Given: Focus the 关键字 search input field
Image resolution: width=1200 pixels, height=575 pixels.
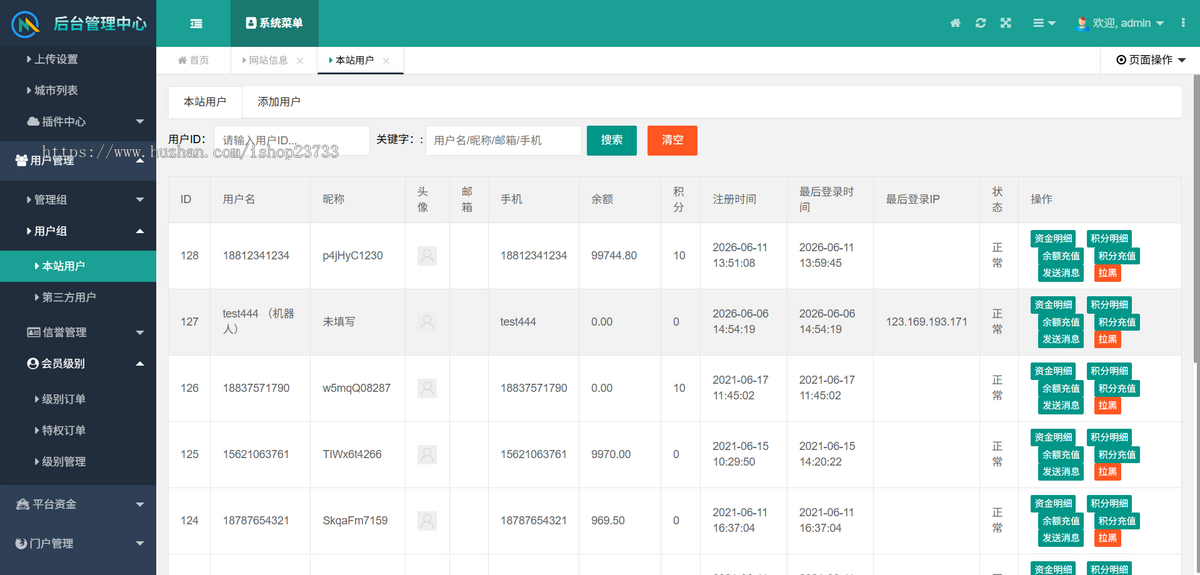Looking at the screenshot, I should [x=503, y=140].
